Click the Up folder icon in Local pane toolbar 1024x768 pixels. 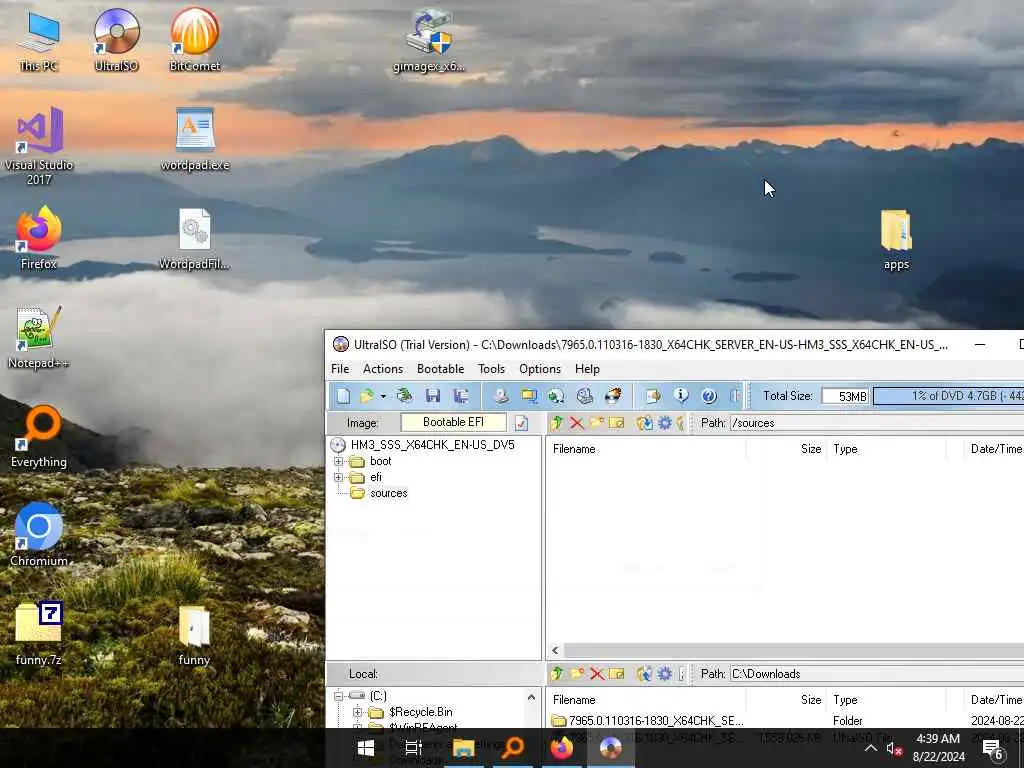tap(557, 673)
